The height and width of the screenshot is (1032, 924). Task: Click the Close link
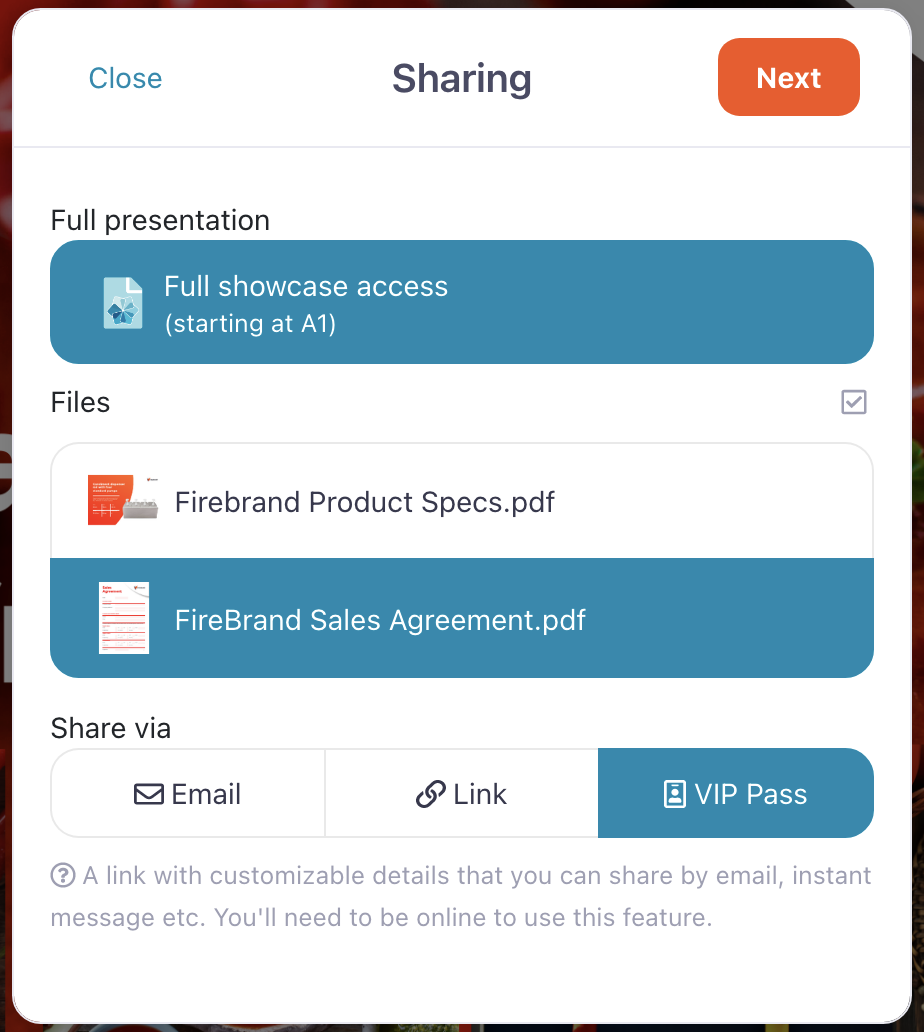(125, 78)
